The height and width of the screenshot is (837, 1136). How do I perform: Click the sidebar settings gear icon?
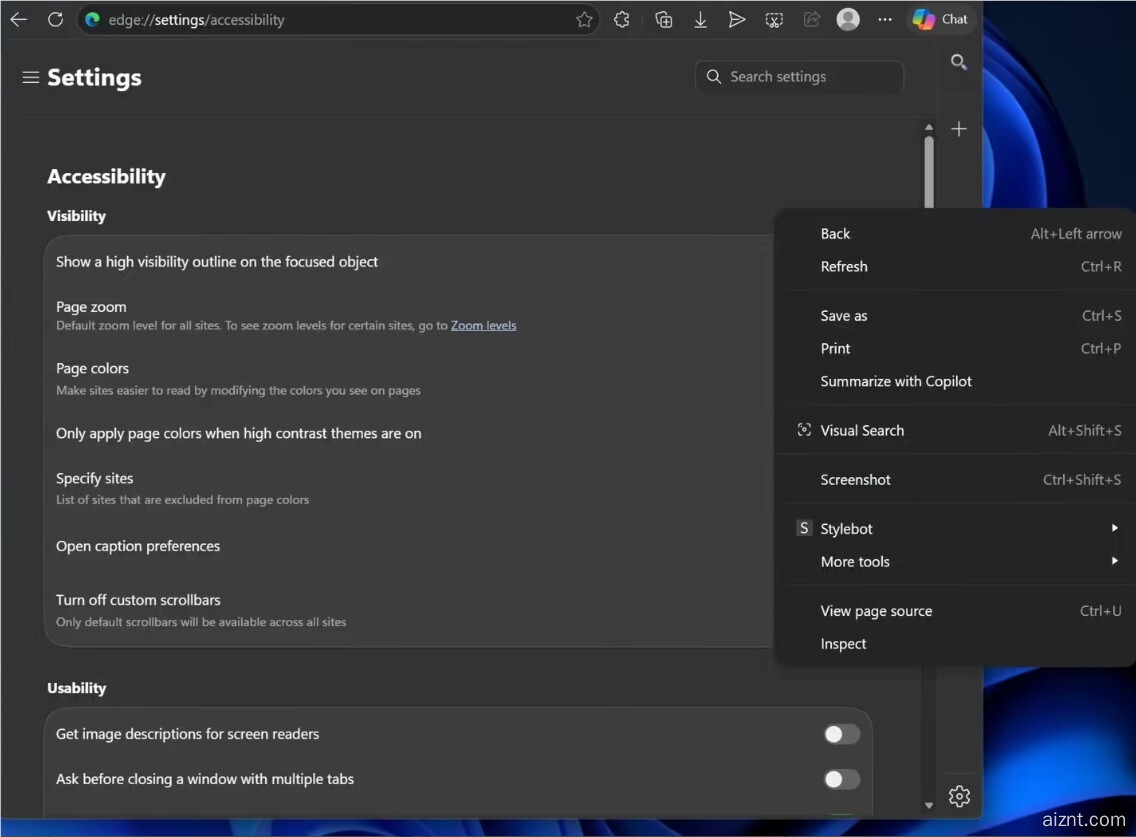959,796
